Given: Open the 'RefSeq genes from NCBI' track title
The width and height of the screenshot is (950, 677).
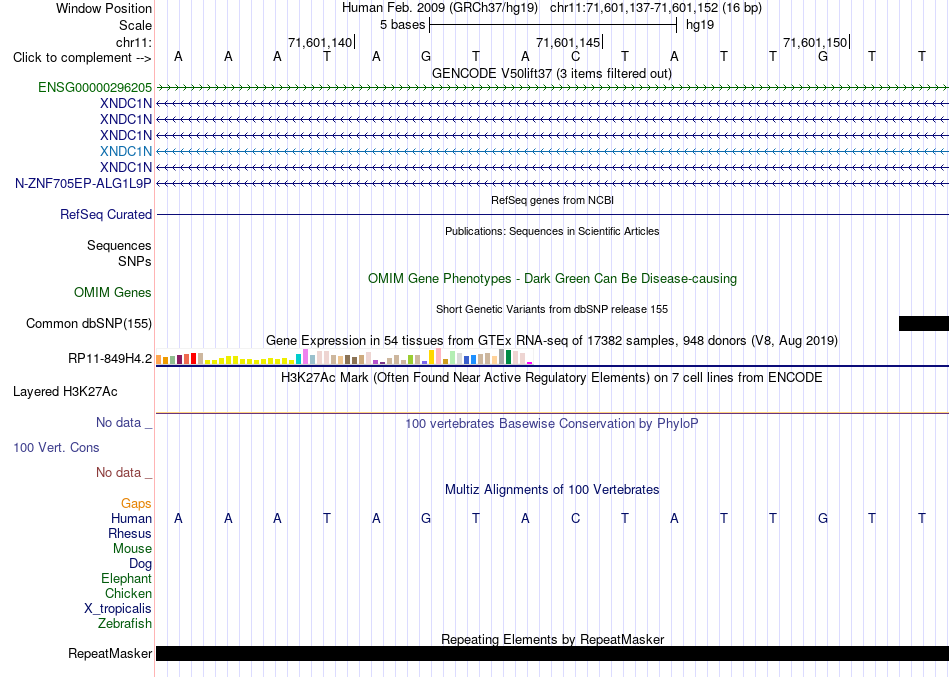Looking at the screenshot, I should pos(553,200).
